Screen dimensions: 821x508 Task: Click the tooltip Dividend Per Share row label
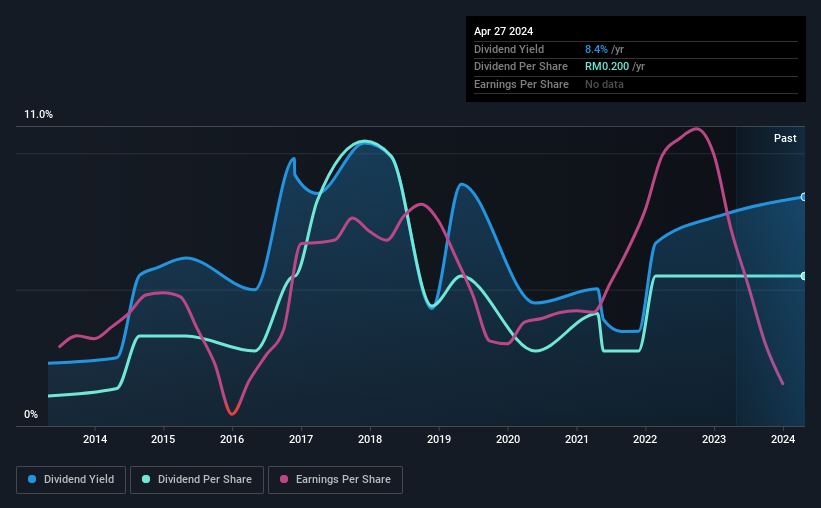[520, 67]
